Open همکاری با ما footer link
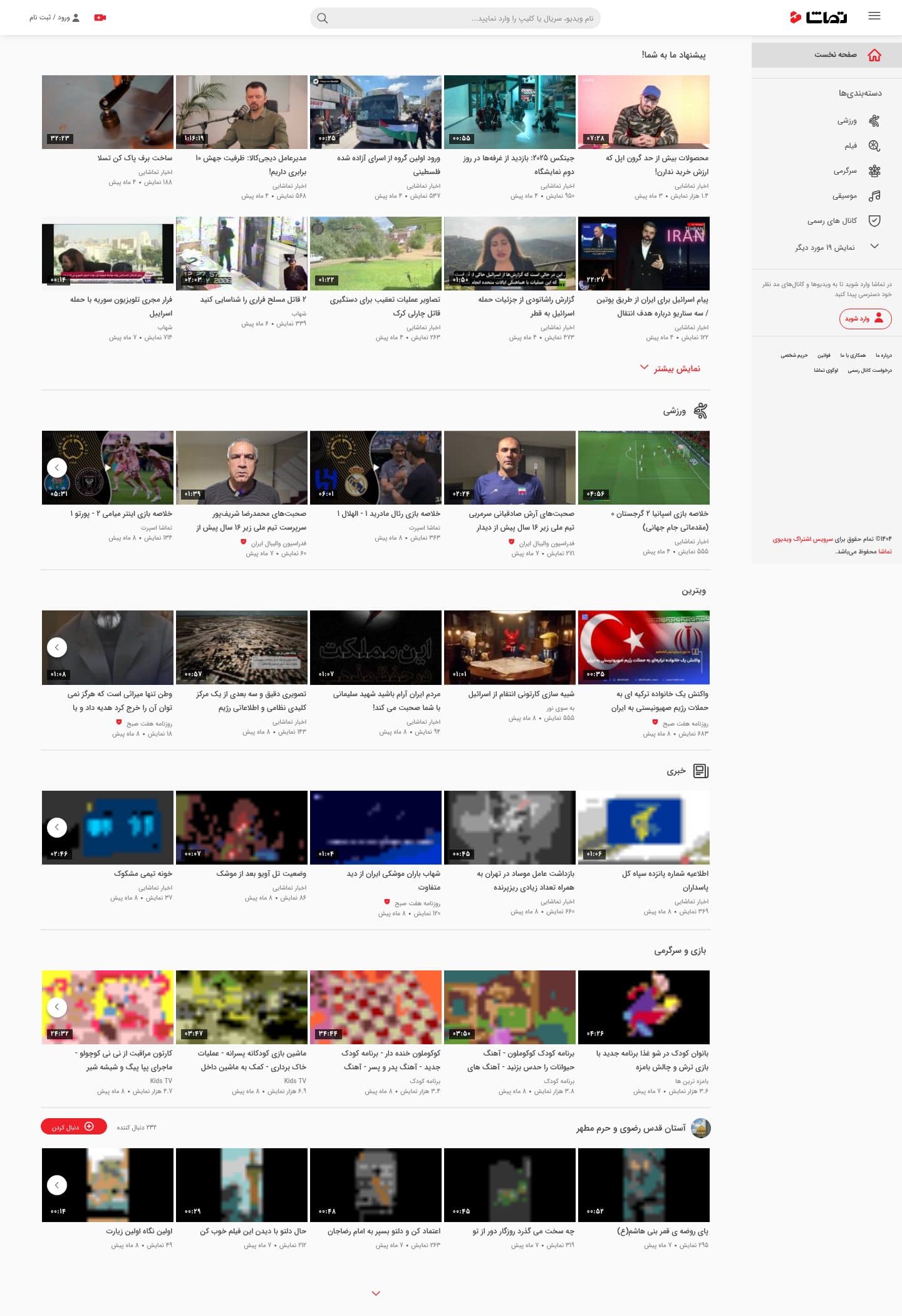This screenshot has width=902, height=1316. [853, 355]
